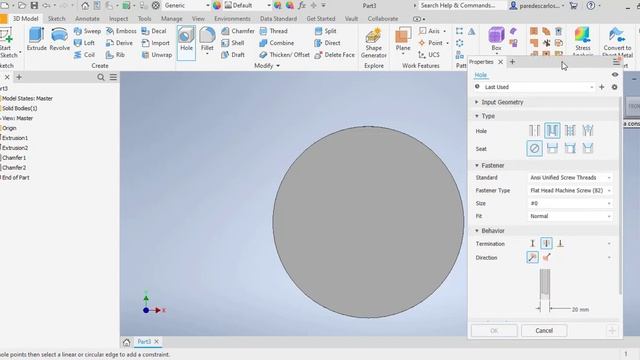Viewport: 640px width, 360px height.
Task: Select the Box freeform tool
Action: coord(496,39)
